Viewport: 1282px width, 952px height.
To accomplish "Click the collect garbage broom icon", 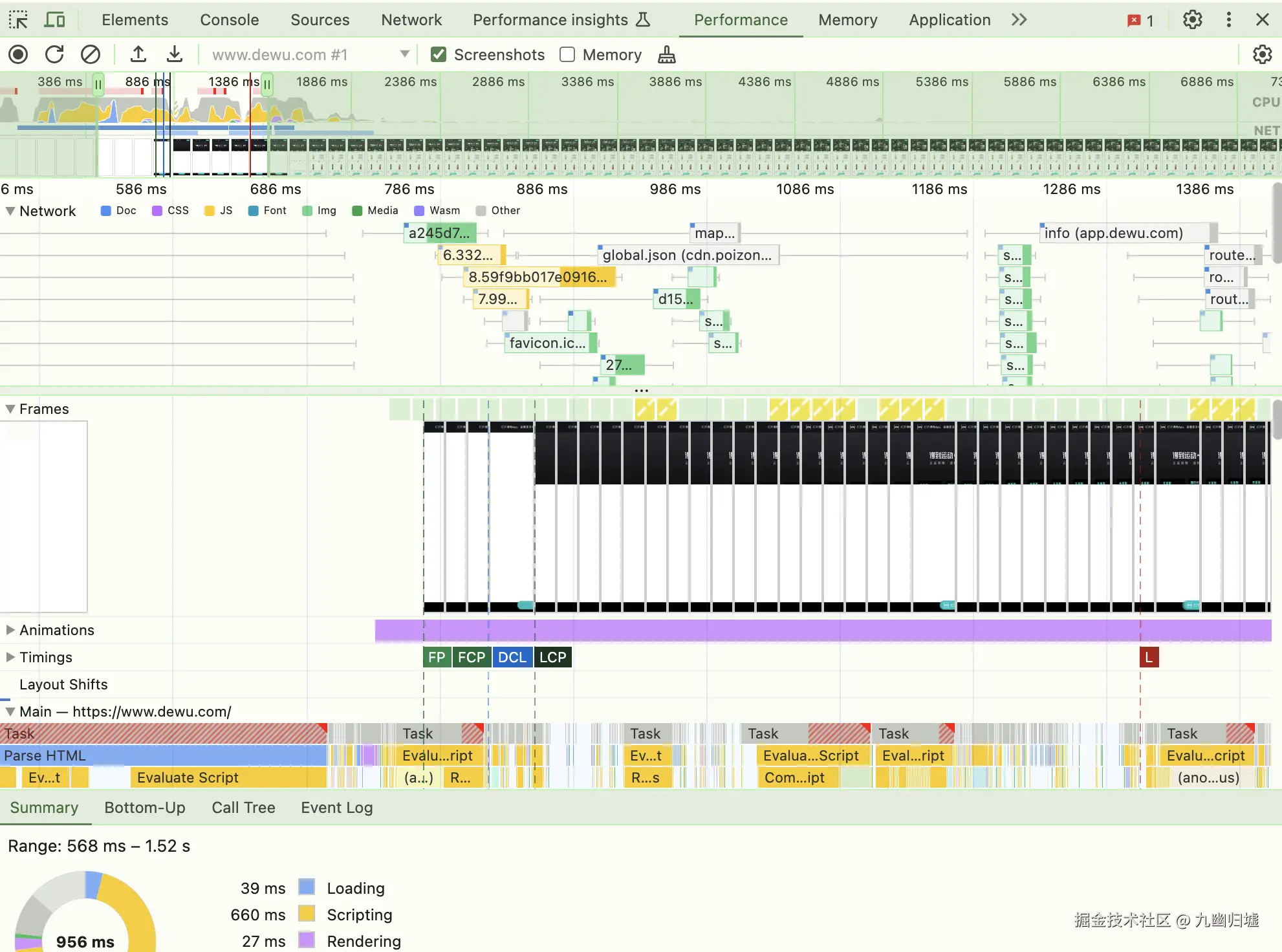I will coord(666,55).
